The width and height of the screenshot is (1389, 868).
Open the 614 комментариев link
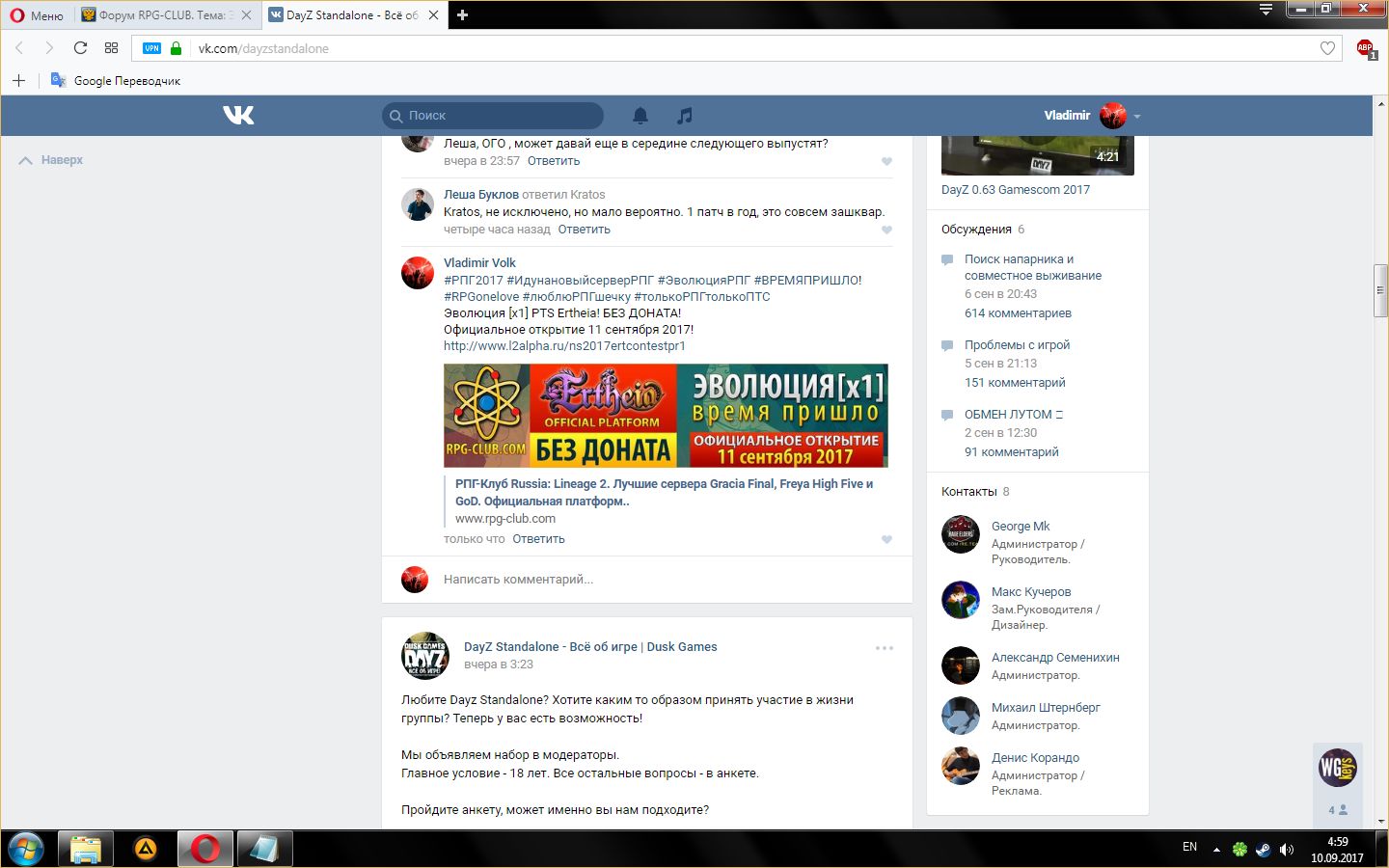point(1018,313)
